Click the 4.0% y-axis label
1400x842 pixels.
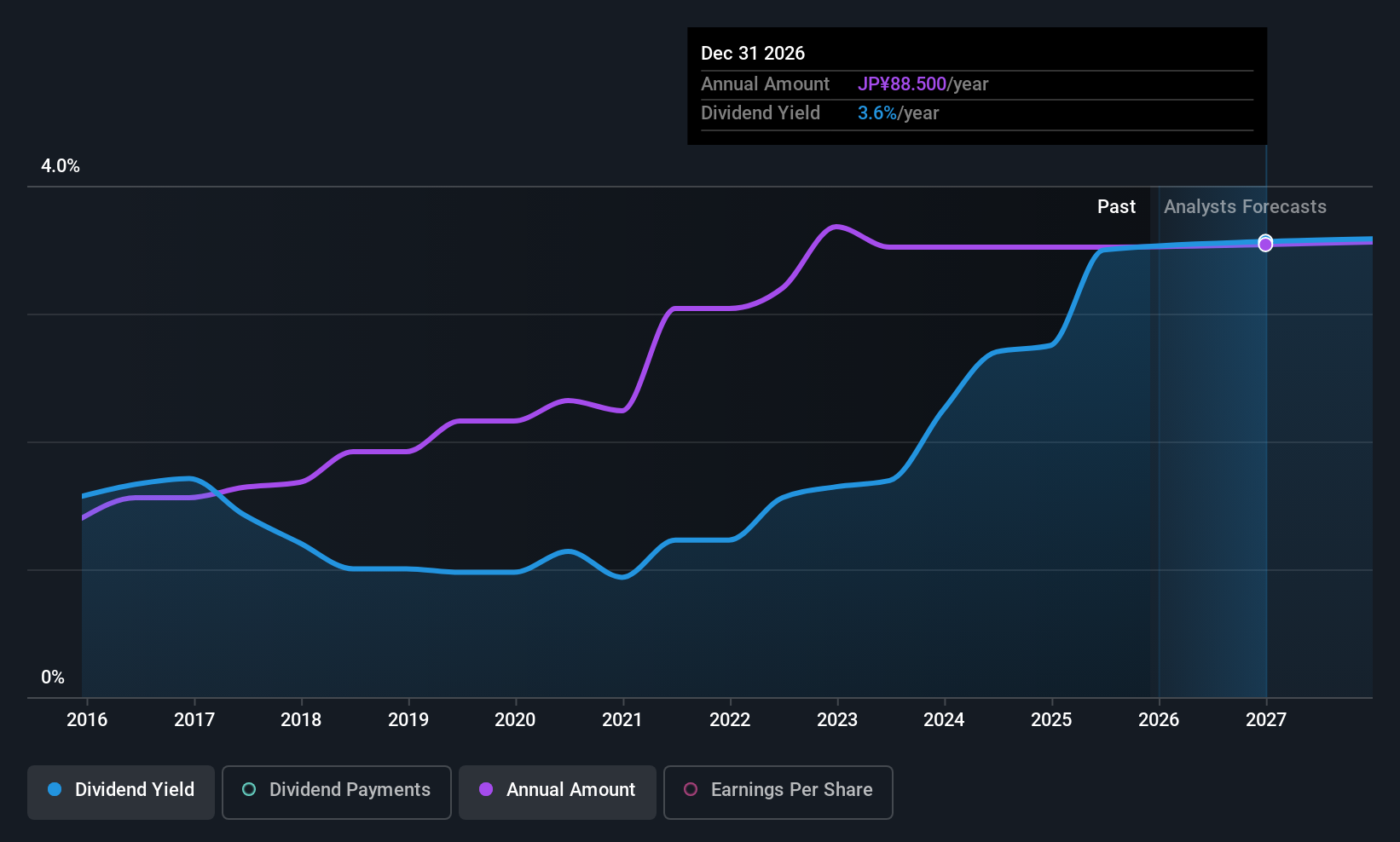click(x=61, y=166)
